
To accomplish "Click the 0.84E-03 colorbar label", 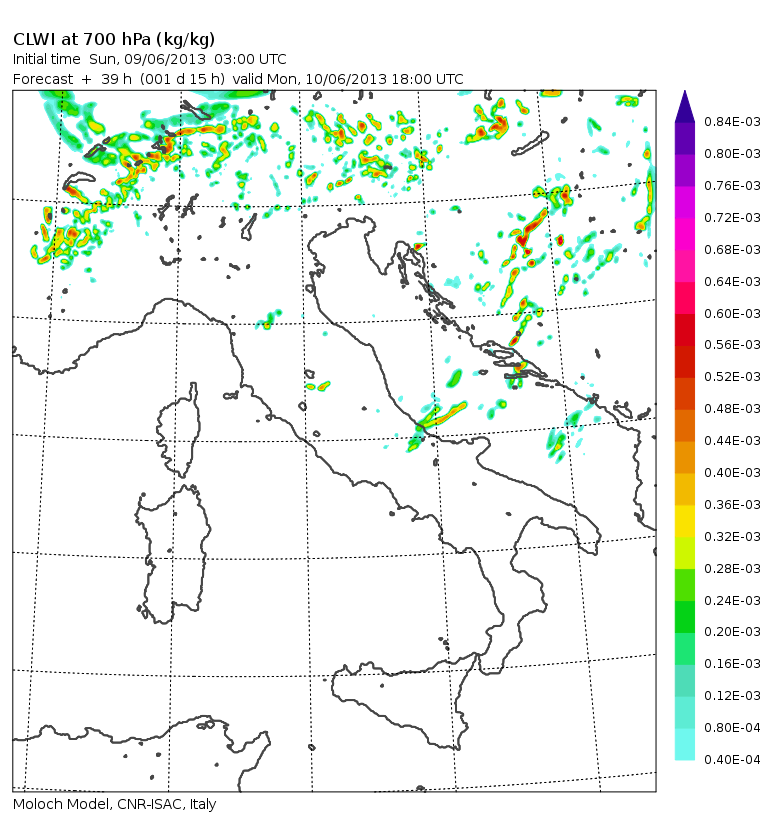I will click(732, 122).
